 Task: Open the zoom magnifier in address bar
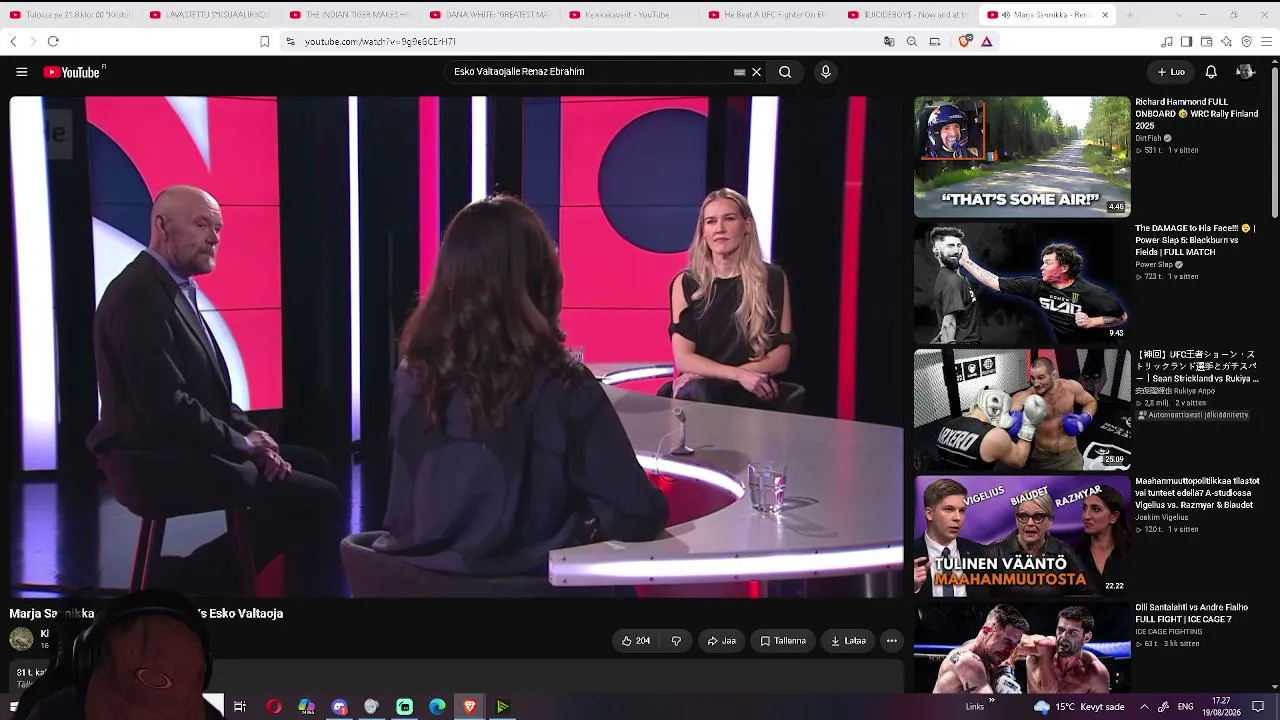912,41
